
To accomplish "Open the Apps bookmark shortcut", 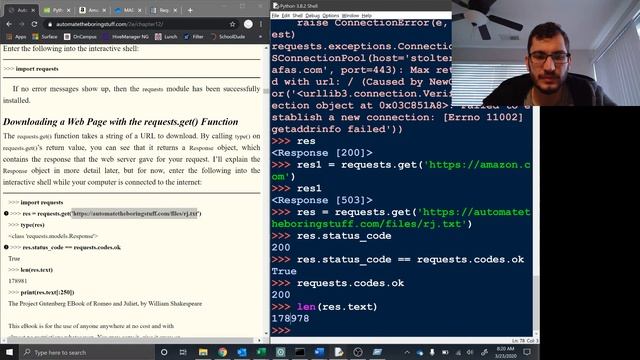I will coord(16,37).
